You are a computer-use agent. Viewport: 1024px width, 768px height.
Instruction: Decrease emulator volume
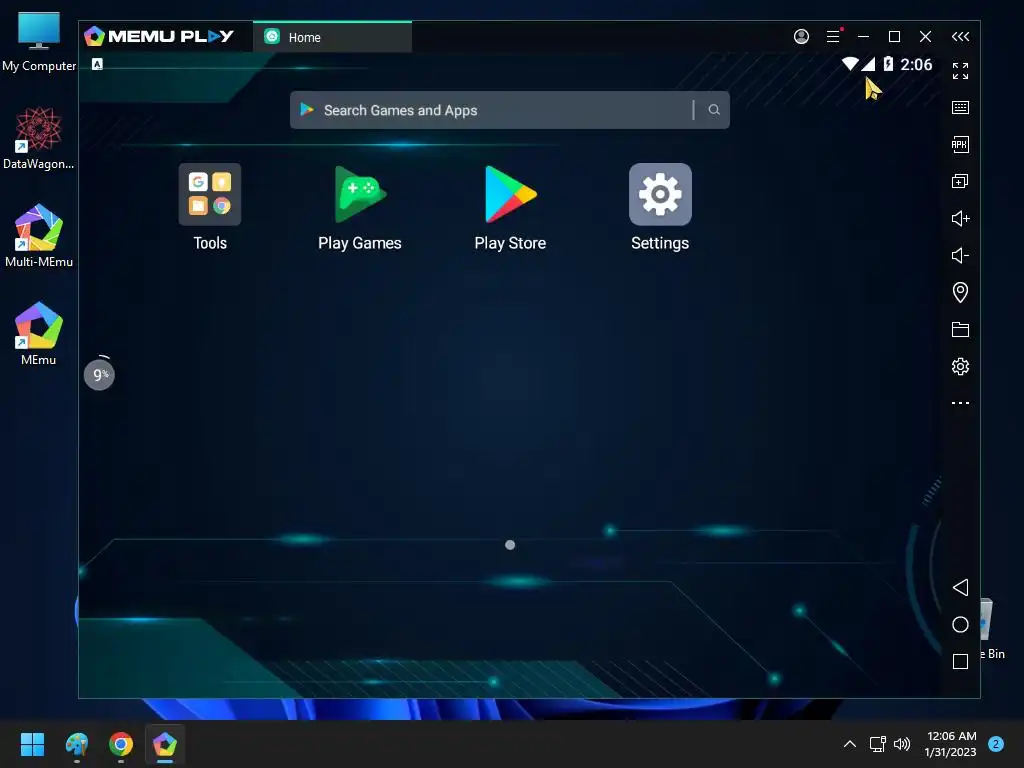[x=960, y=255]
